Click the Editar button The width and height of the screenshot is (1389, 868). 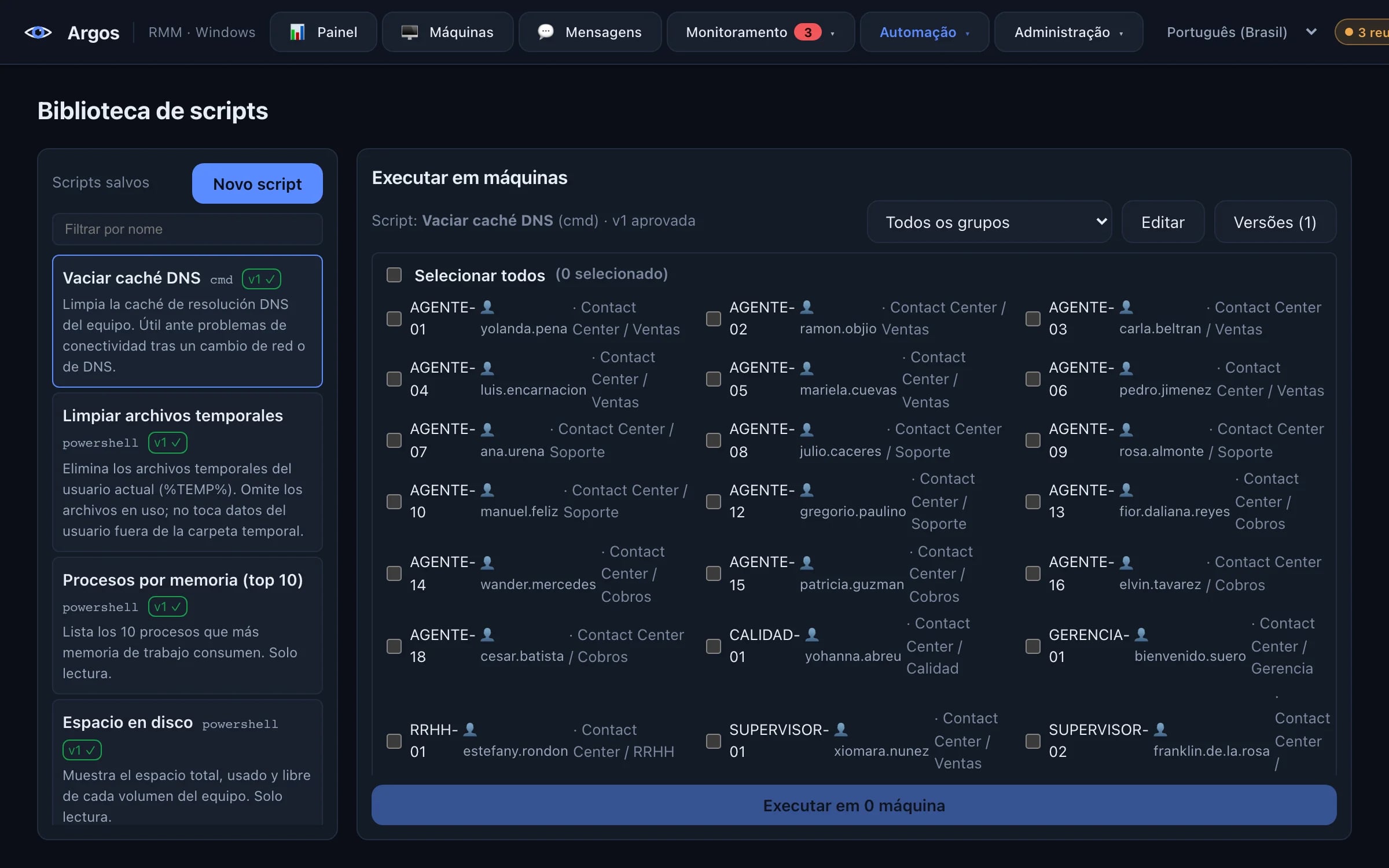1163,222
